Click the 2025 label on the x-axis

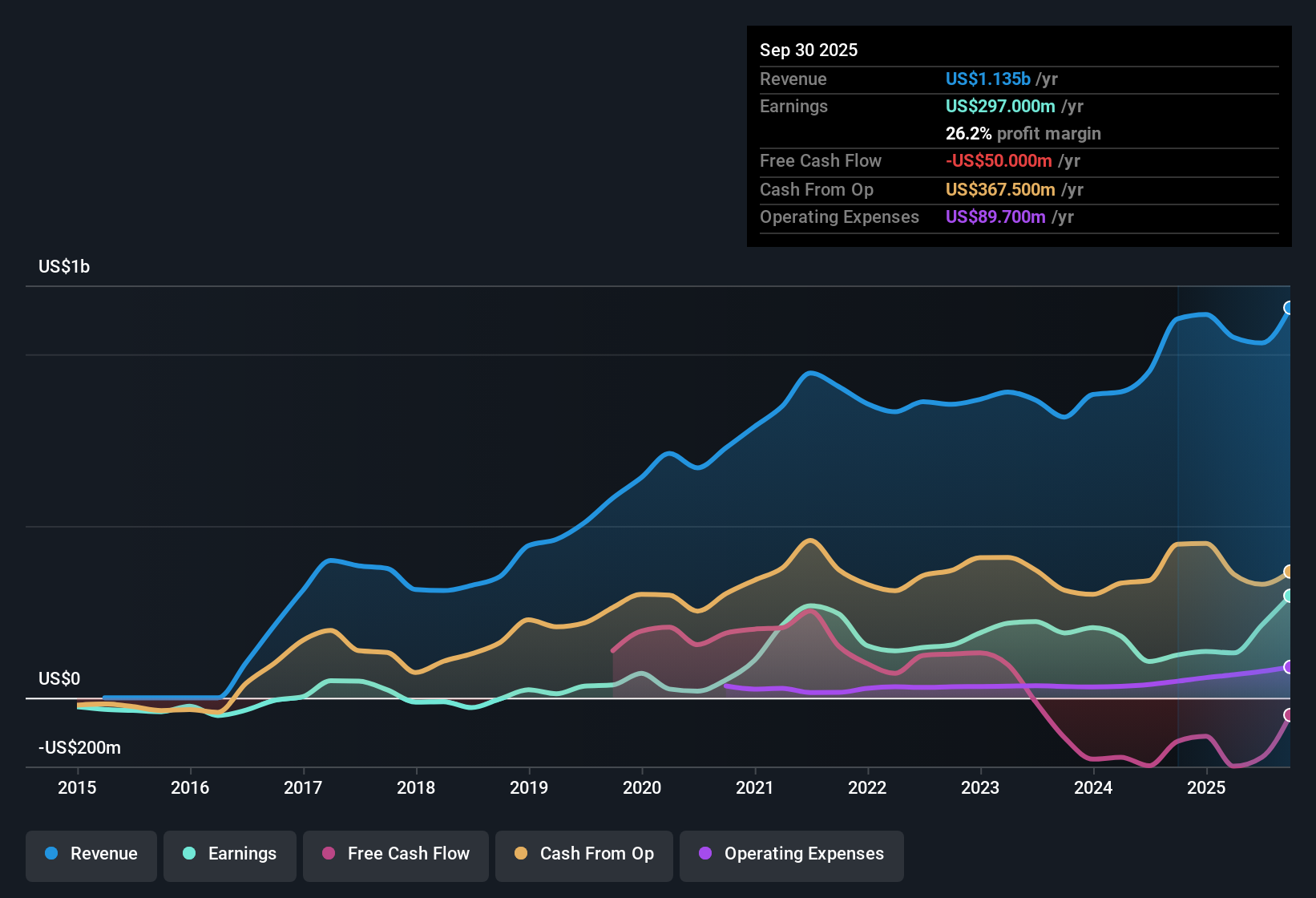(x=1207, y=788)
